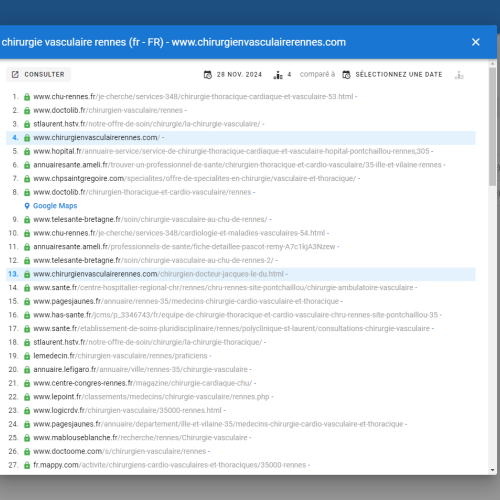500x500 pixels.
Task: Open the Google Maps link
Action: pos(55,206)
